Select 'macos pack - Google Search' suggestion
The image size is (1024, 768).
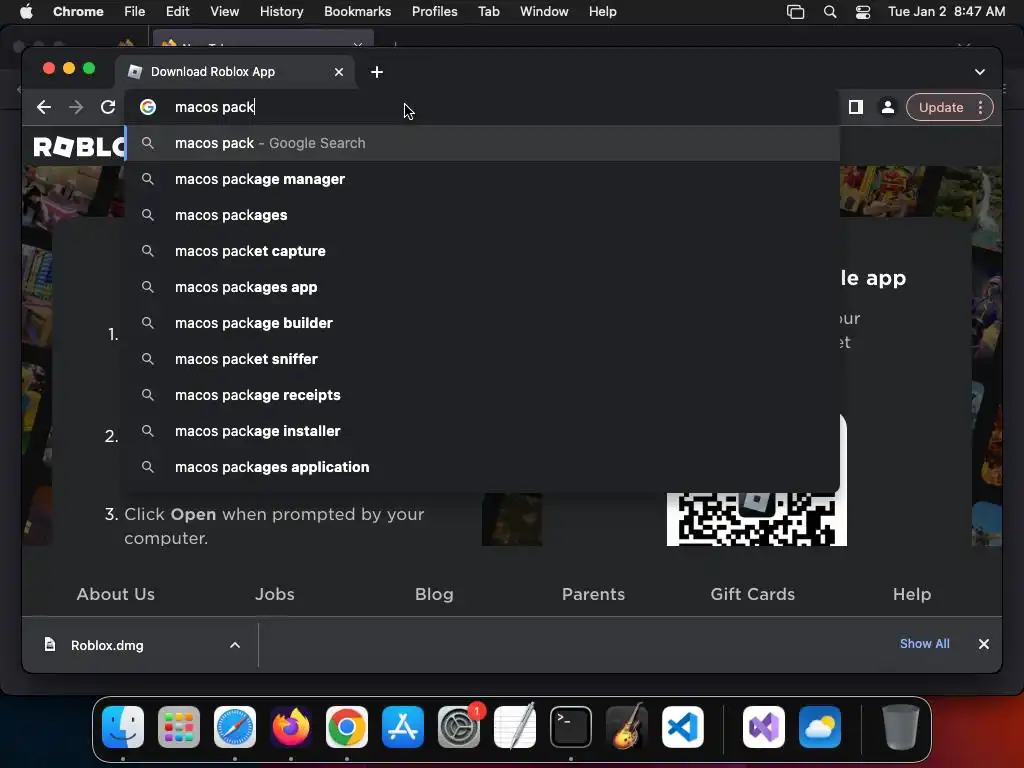click(x=483, y=143)
